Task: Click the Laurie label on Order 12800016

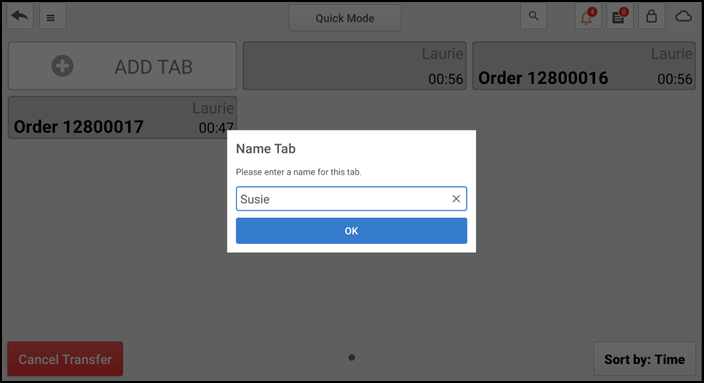Action: [672, 53]
